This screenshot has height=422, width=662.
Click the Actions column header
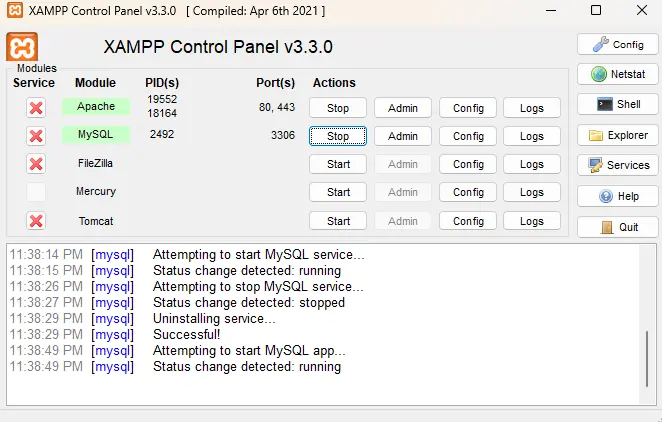tap(334, 83)
